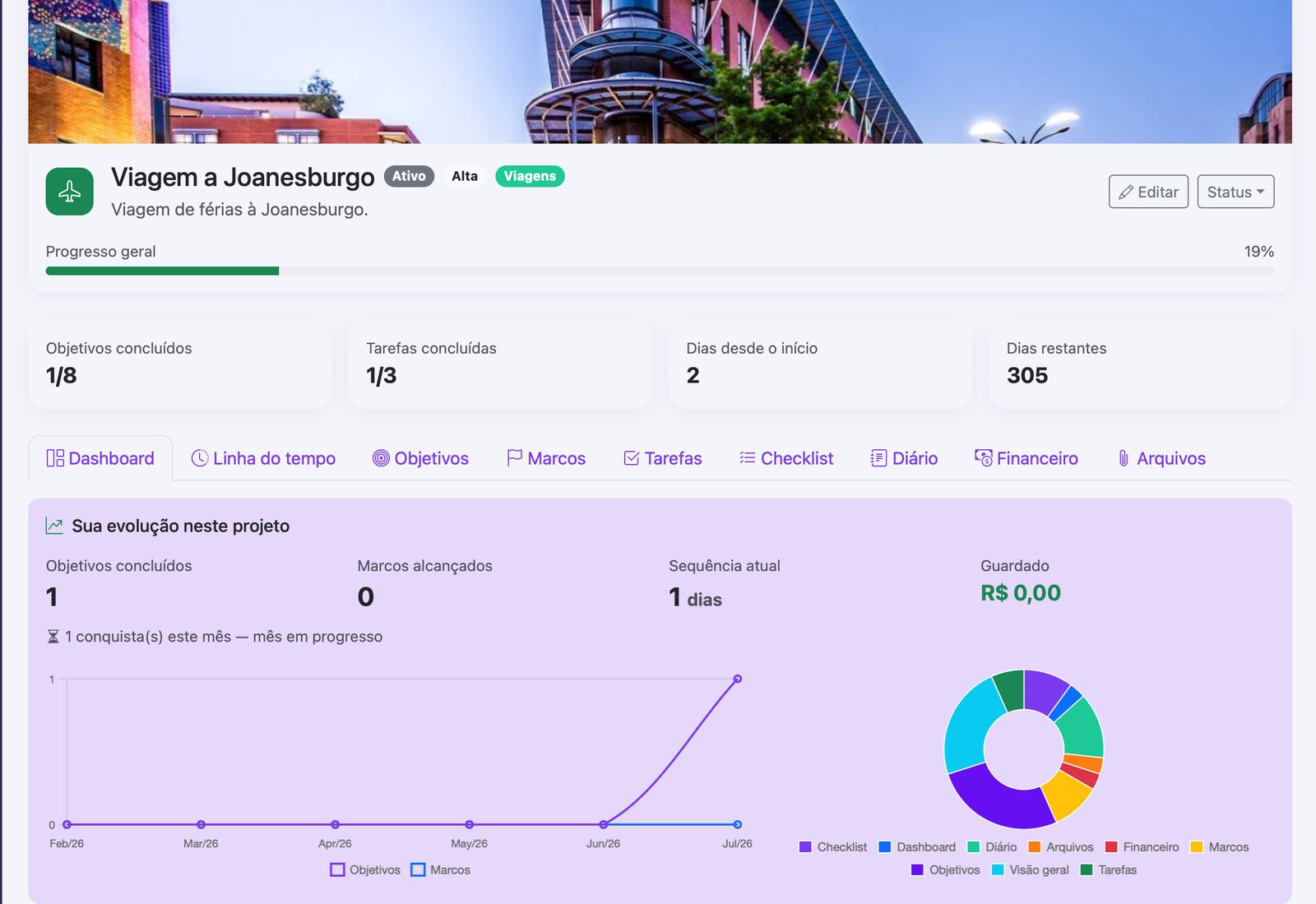Toggle Diário in donut chart legend

click(x=992, y=846)
